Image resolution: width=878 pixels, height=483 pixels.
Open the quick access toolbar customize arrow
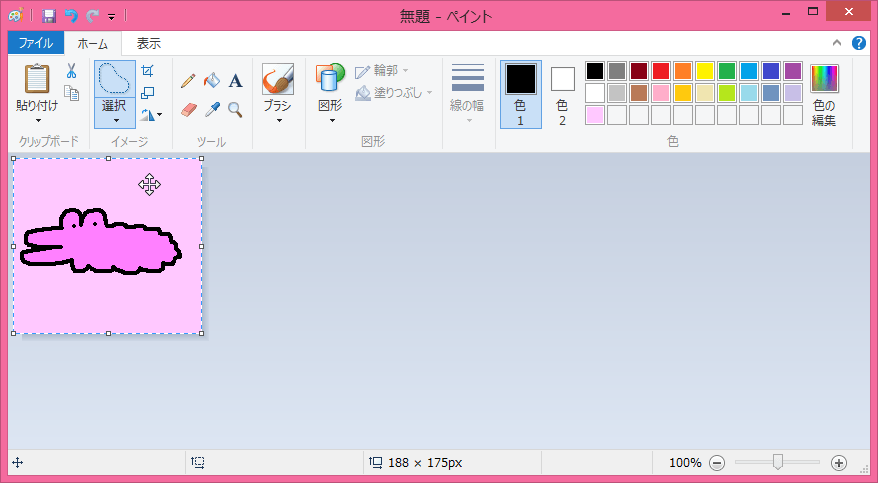(x=111, y=17)
